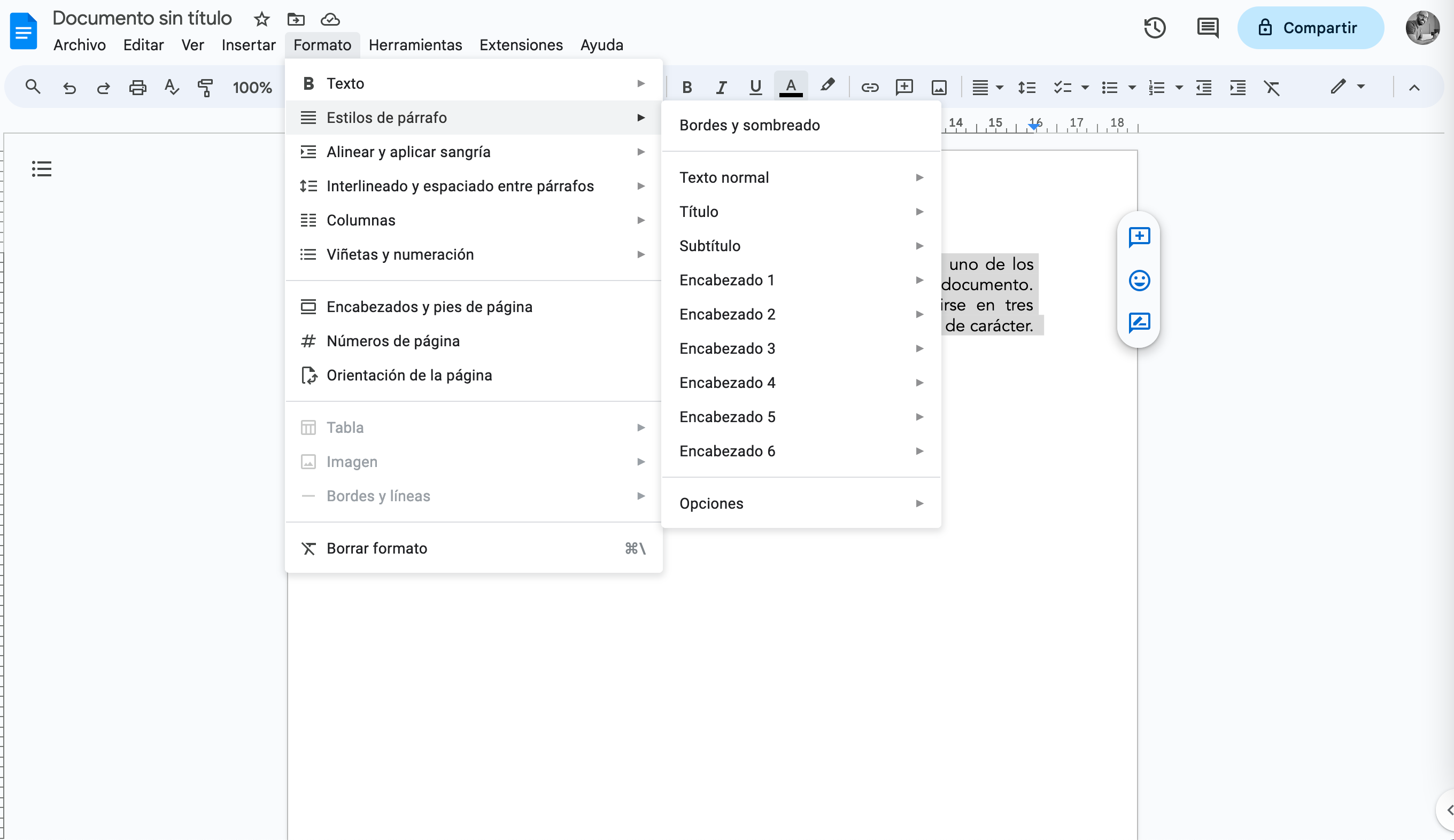The width and height of the screenshot is (1454, 840).
Task: Click the version history clock icon
Action: point(1155,28)
